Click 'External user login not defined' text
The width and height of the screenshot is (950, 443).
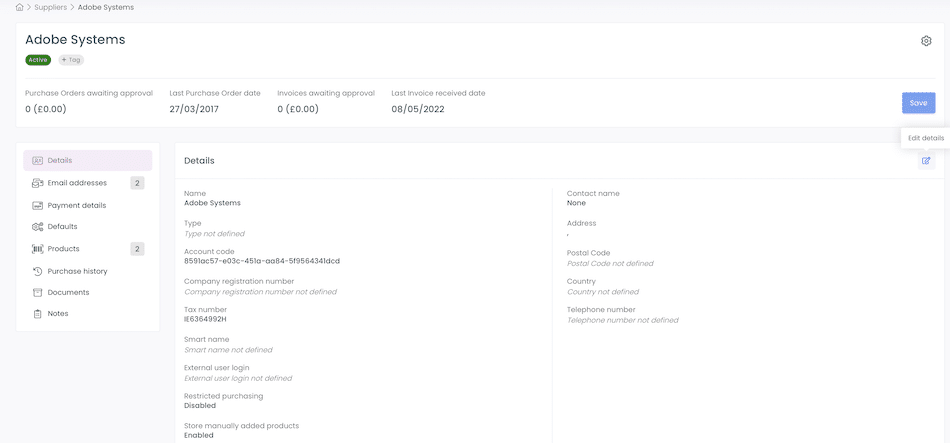click(x=238, y=378)
